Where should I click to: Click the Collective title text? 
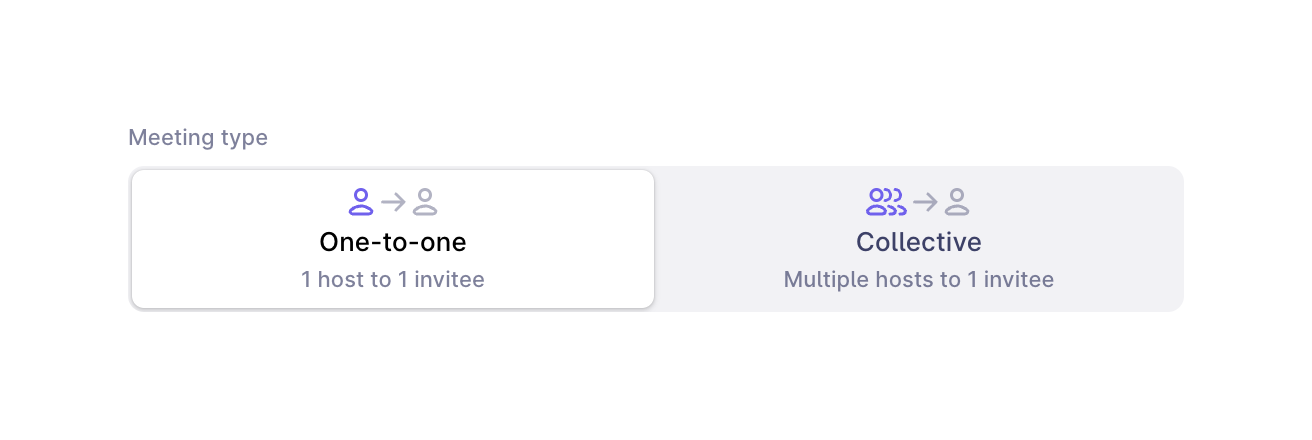pos(918,242)
